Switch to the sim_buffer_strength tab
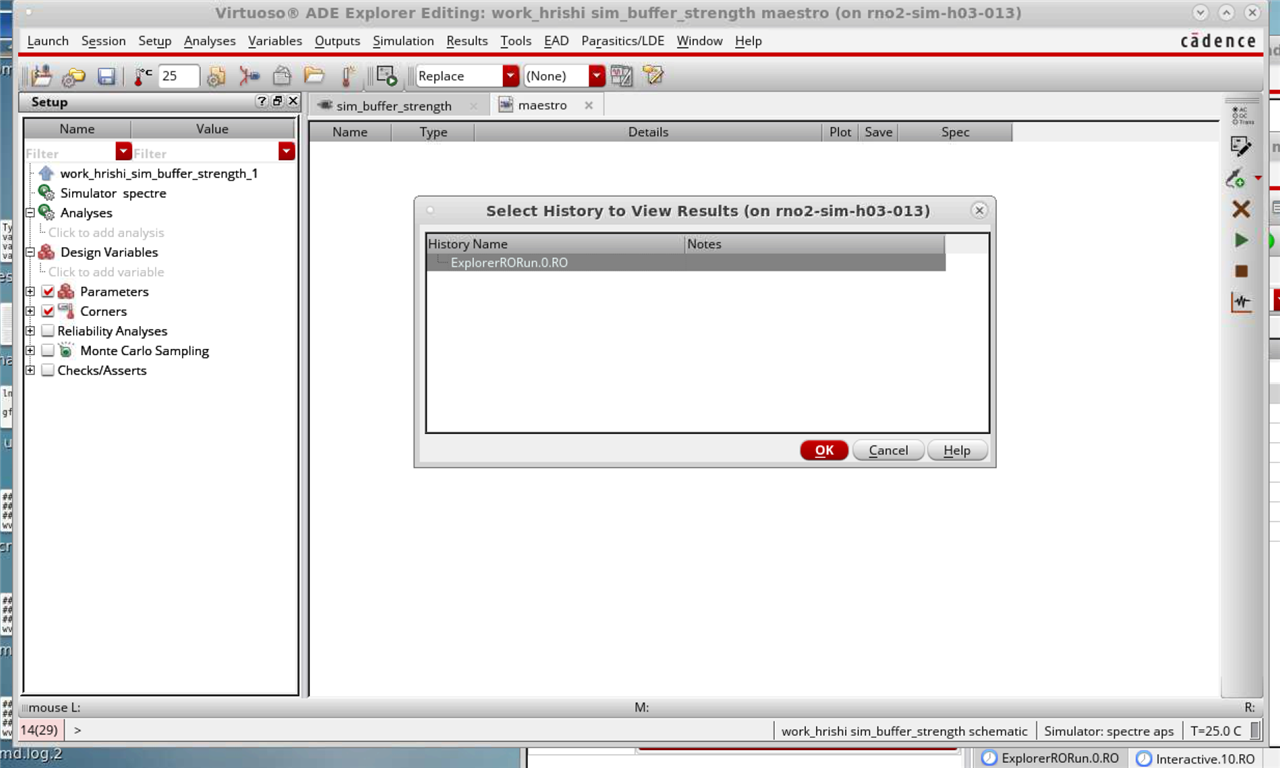The height and width of the screenshot is (768, 1280). coord(394,105)
